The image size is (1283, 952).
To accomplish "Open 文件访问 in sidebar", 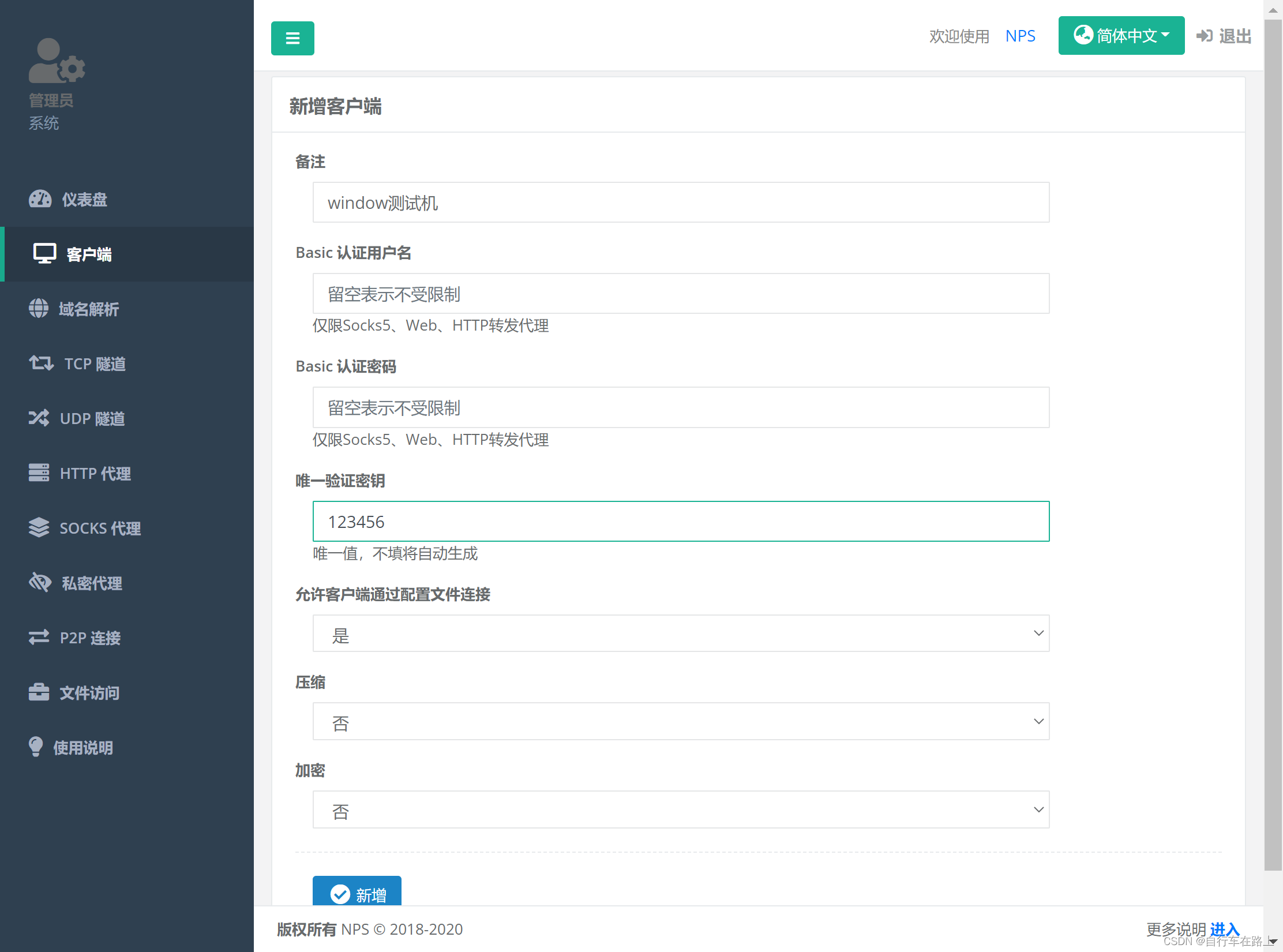I will (127, 692).
